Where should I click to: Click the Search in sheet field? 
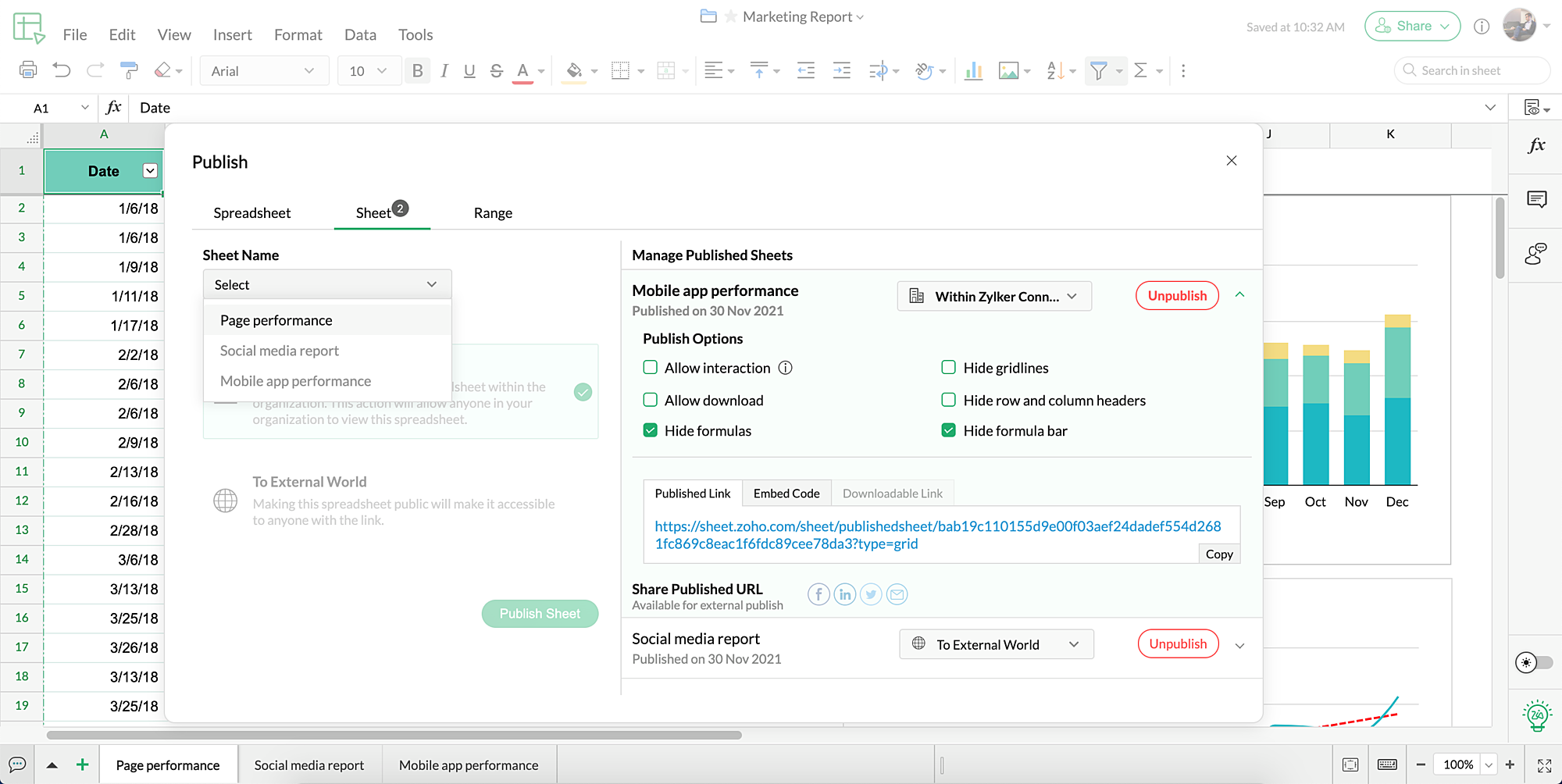pyautogui.click(x=1472, y=70)
